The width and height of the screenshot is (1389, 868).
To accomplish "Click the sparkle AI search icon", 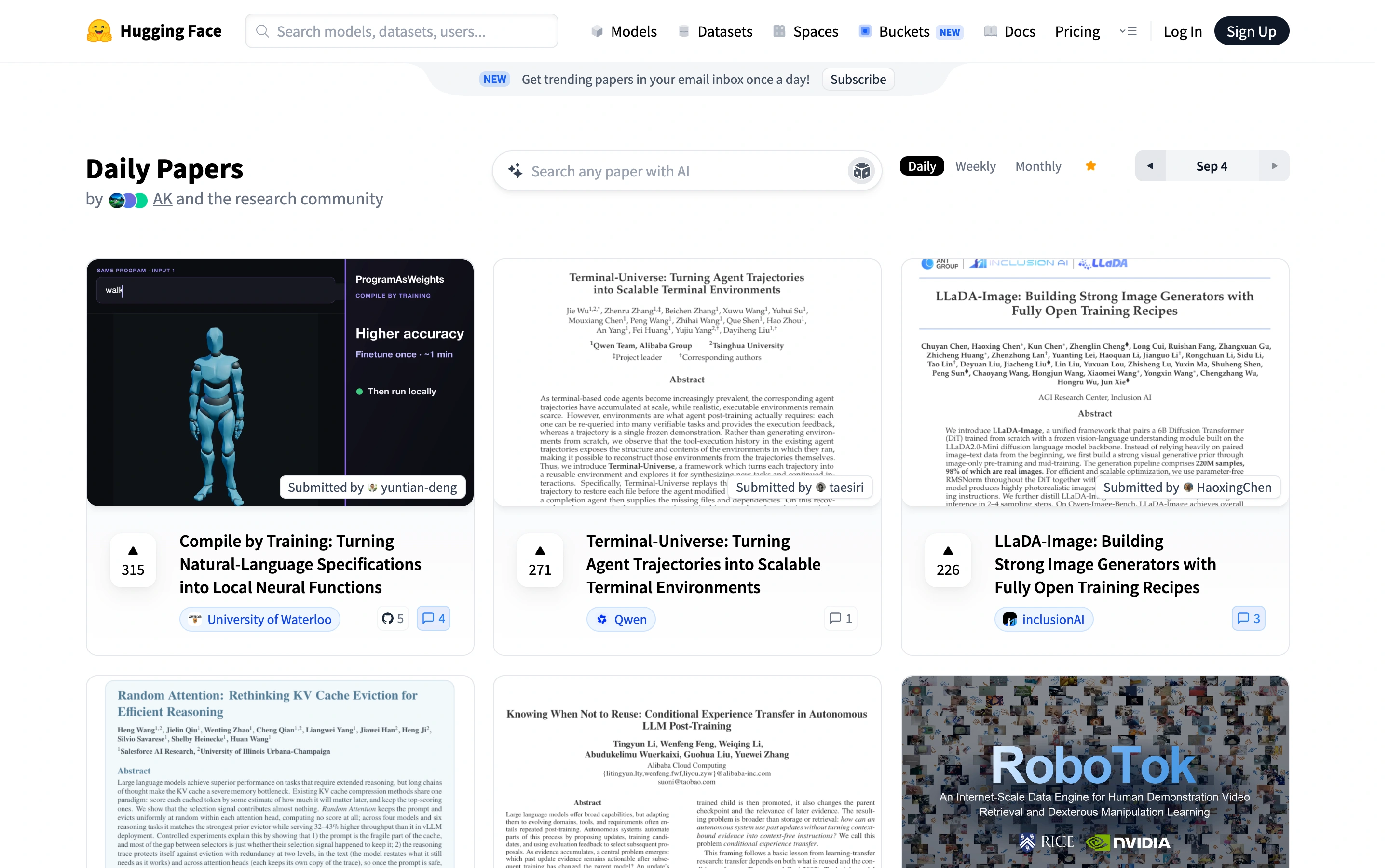I will point(515,171).
